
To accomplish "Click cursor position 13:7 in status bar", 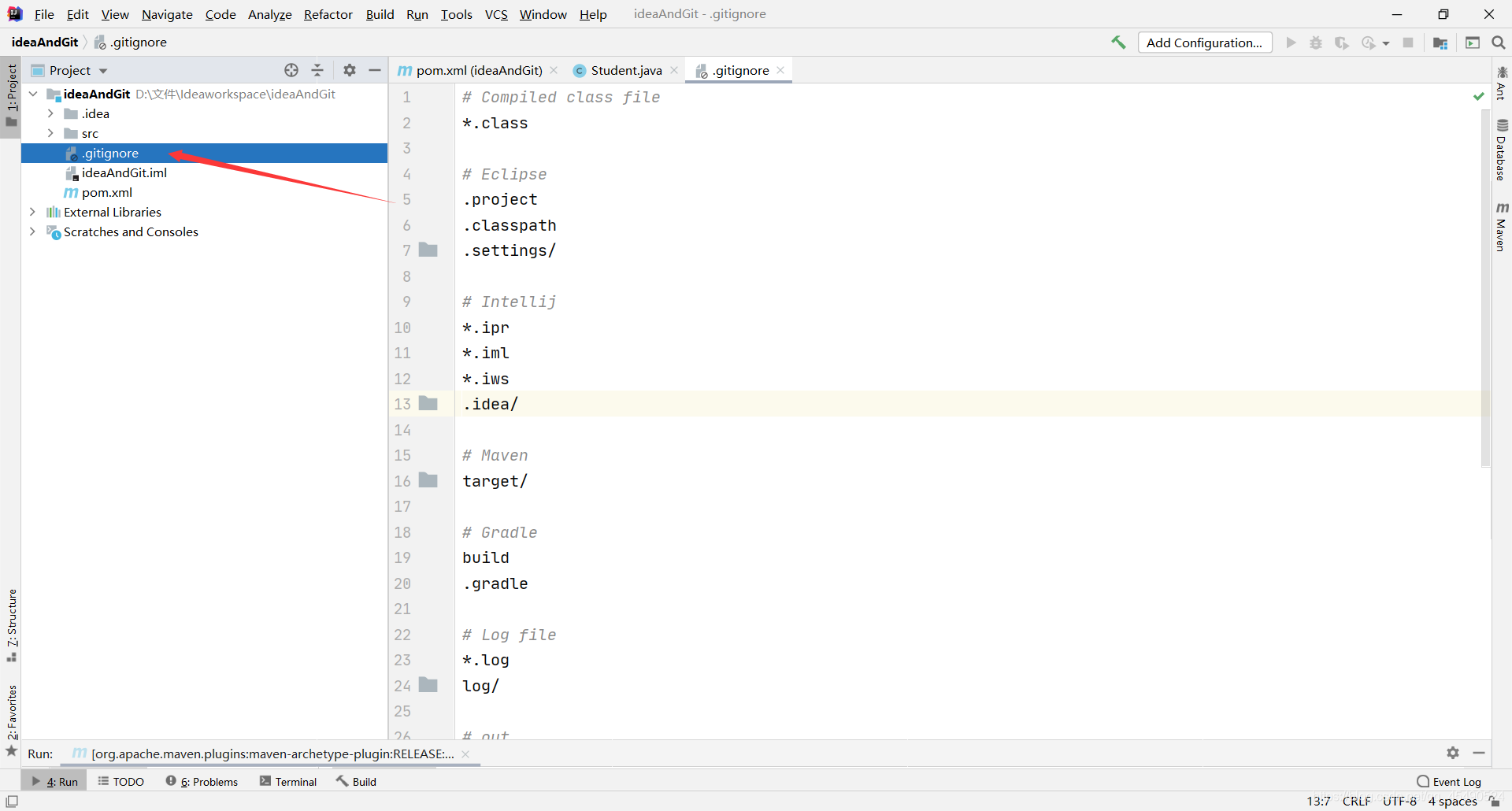I will click(1318, 802).
